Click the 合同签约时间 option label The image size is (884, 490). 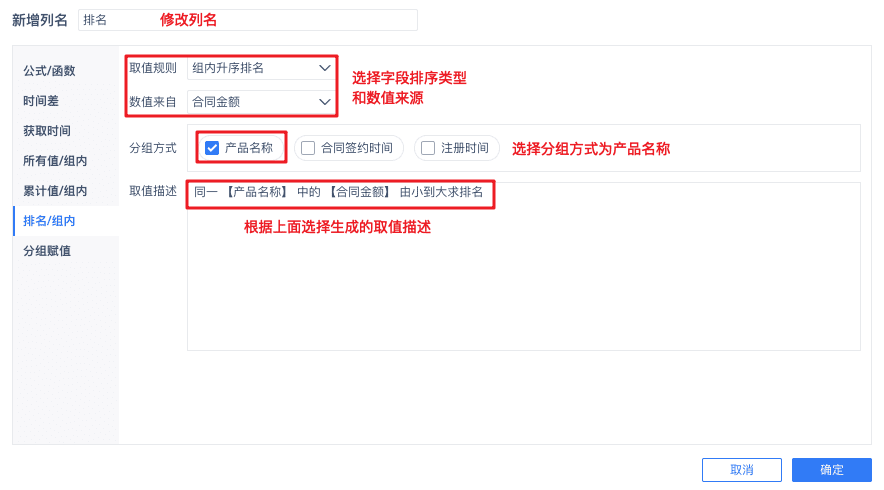coord(357,148)
